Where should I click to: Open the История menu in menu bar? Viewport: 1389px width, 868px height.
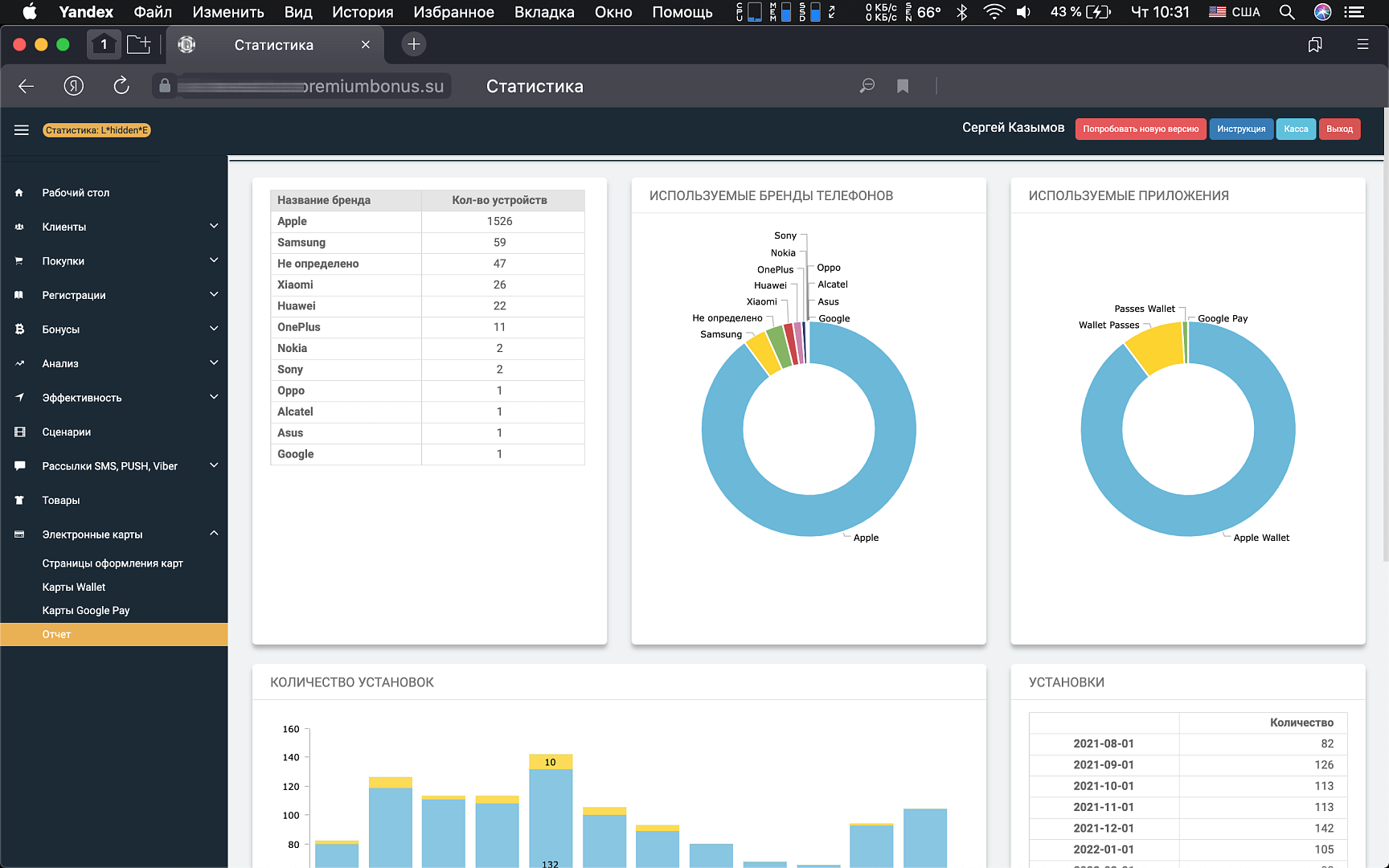(x=363, y=12)
